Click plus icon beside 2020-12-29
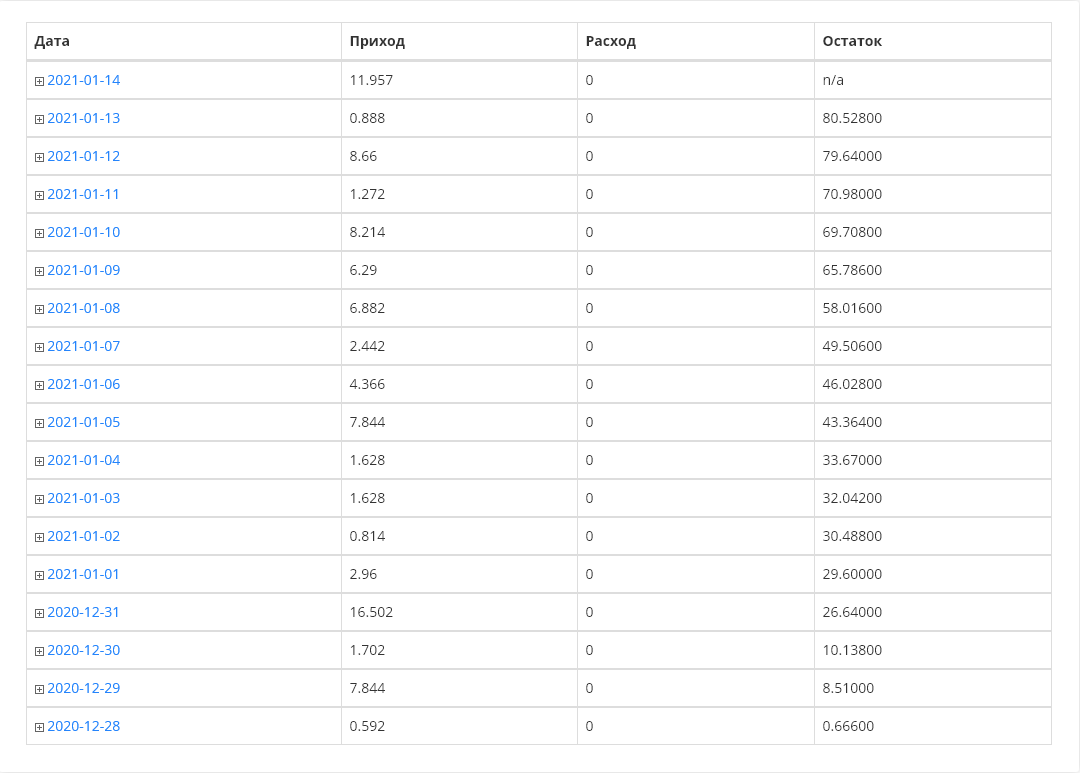The height and width of the screenshot is (773, 1080). click(39, 689)
